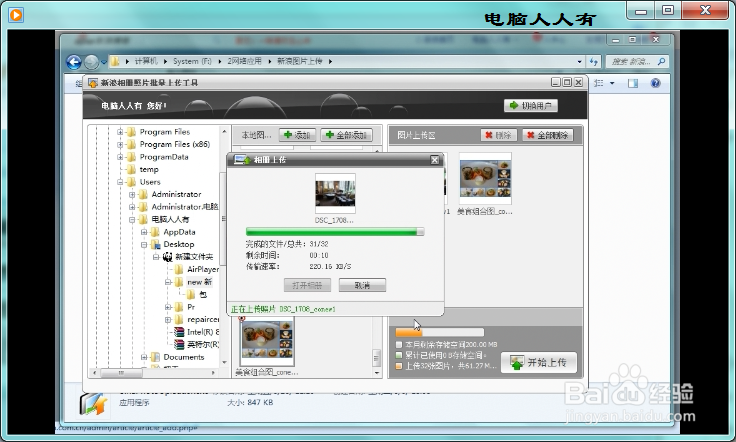Click the 打开相册 button in upload dialog

tap(307, 285)
